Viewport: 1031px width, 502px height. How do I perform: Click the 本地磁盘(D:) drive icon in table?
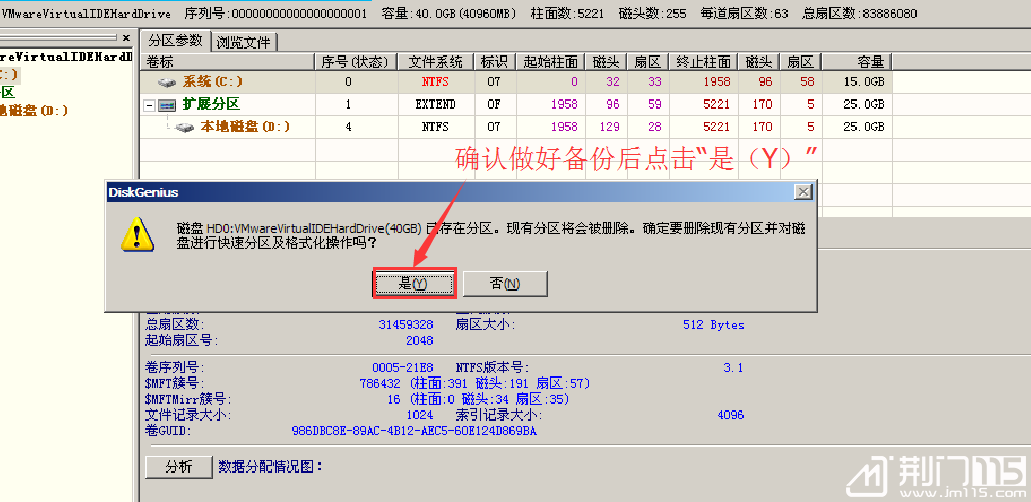[185, 127]
